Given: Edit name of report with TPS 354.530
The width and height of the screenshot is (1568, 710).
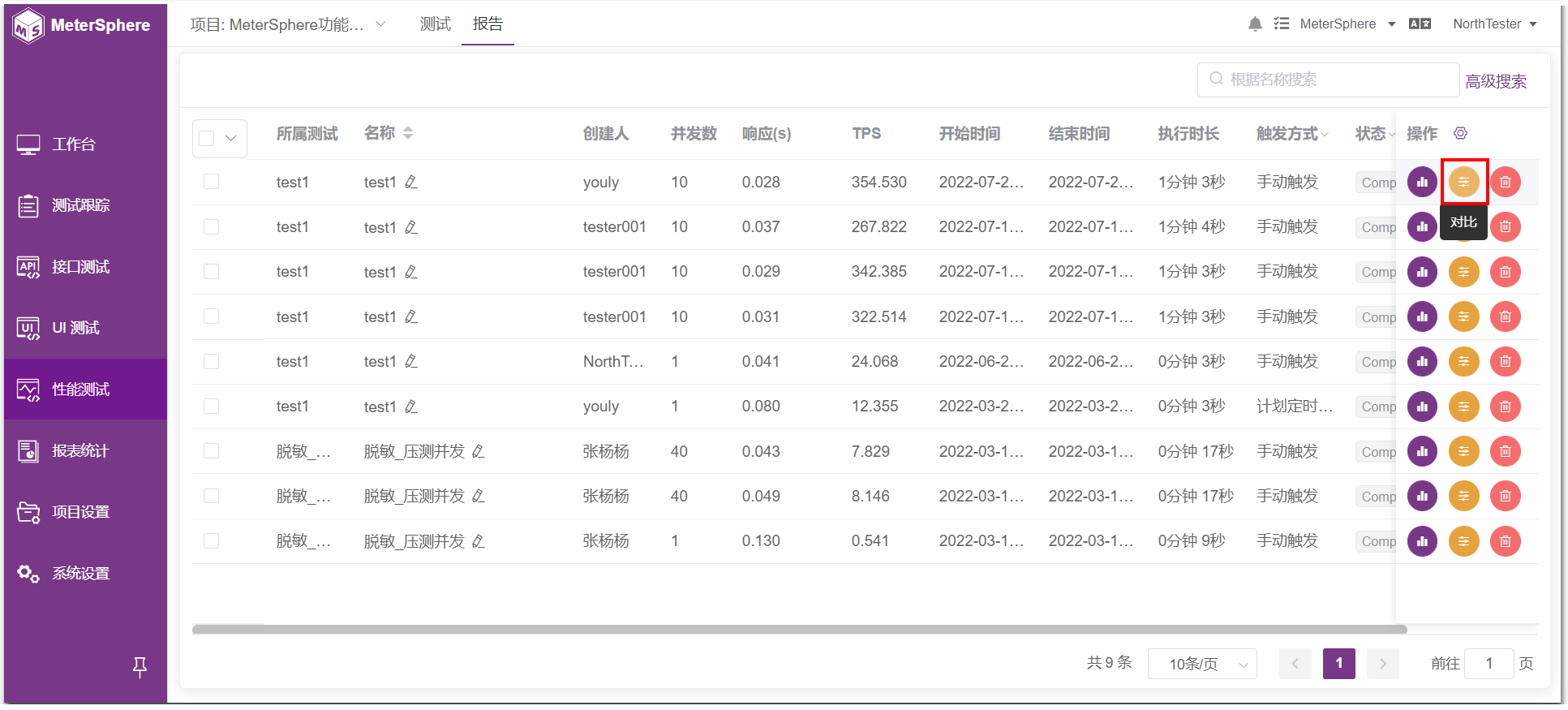Looking at the screenshot, I should pyautogui.click(x=411, y=182).
